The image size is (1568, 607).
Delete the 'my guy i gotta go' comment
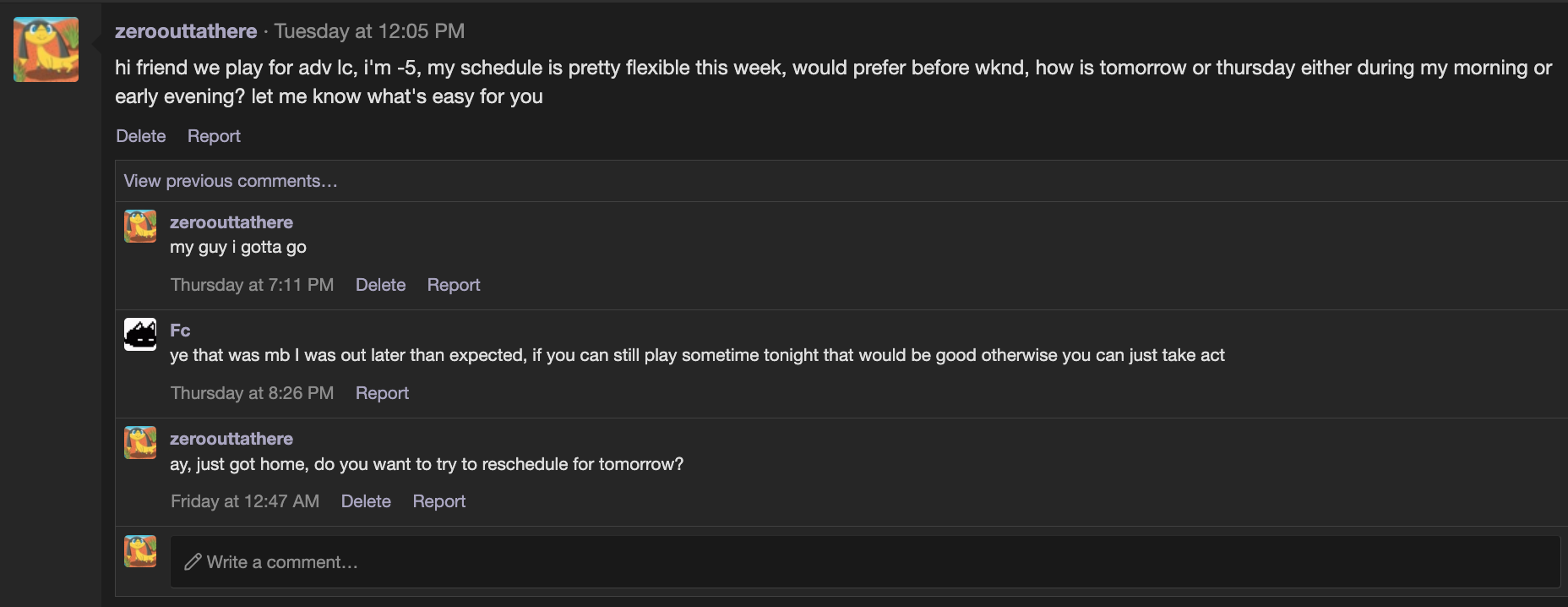[380, 285]
